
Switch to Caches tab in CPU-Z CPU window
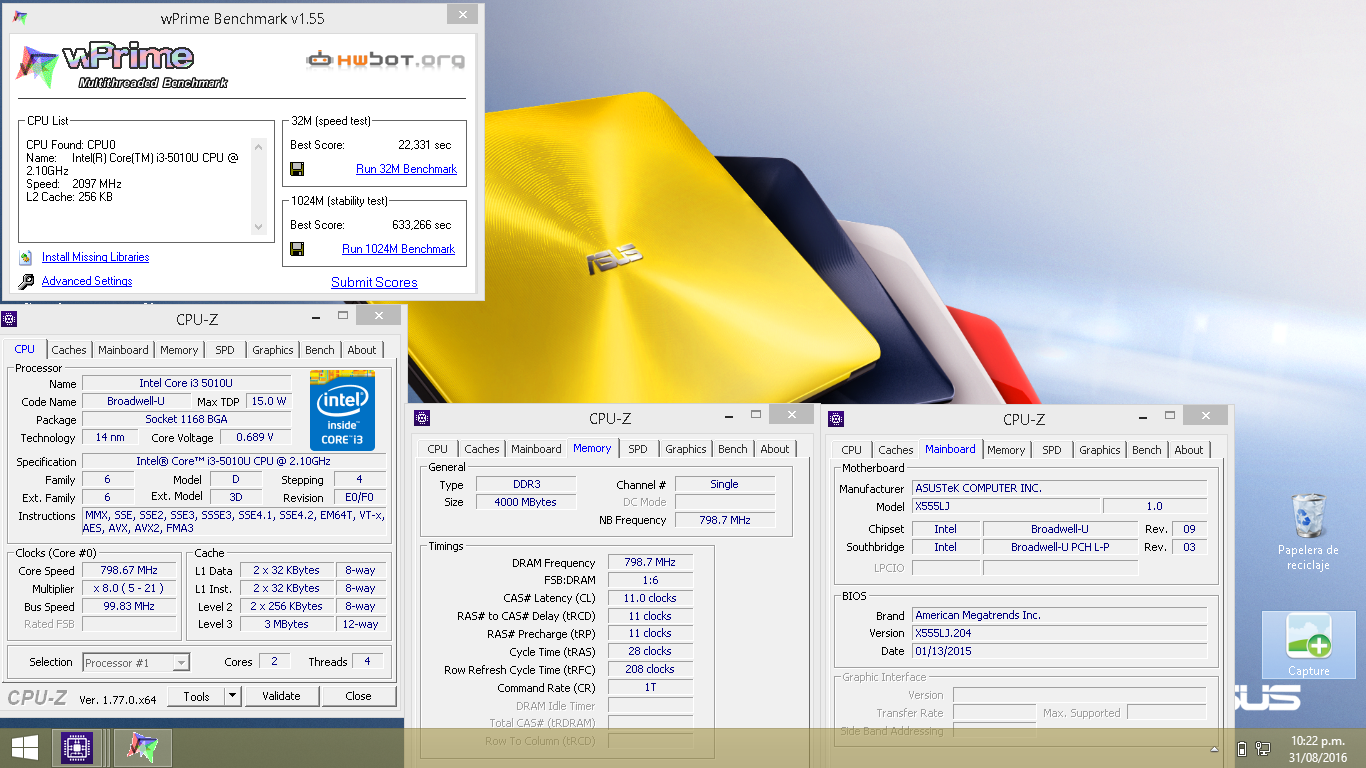click(x=69, y=350)
